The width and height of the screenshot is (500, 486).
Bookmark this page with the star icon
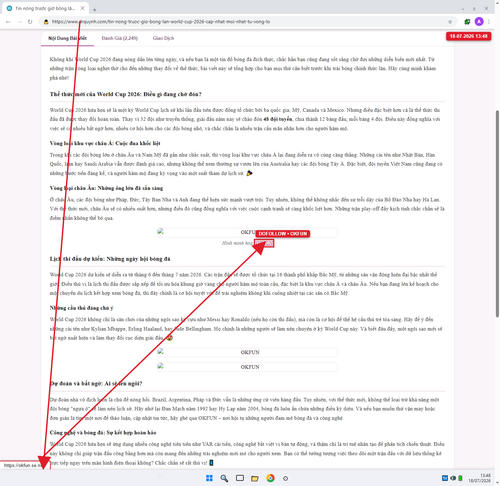click(450, 22)
